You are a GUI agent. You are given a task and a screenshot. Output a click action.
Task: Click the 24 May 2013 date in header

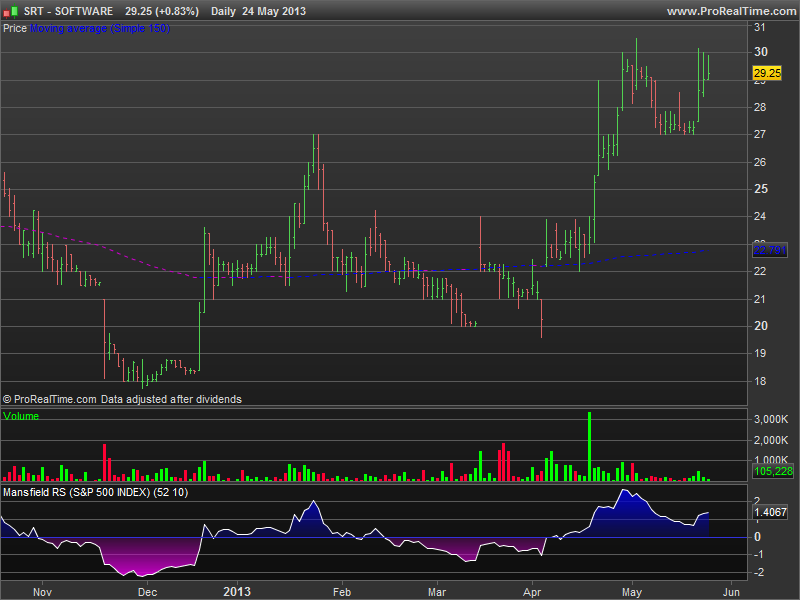(274, 11)
